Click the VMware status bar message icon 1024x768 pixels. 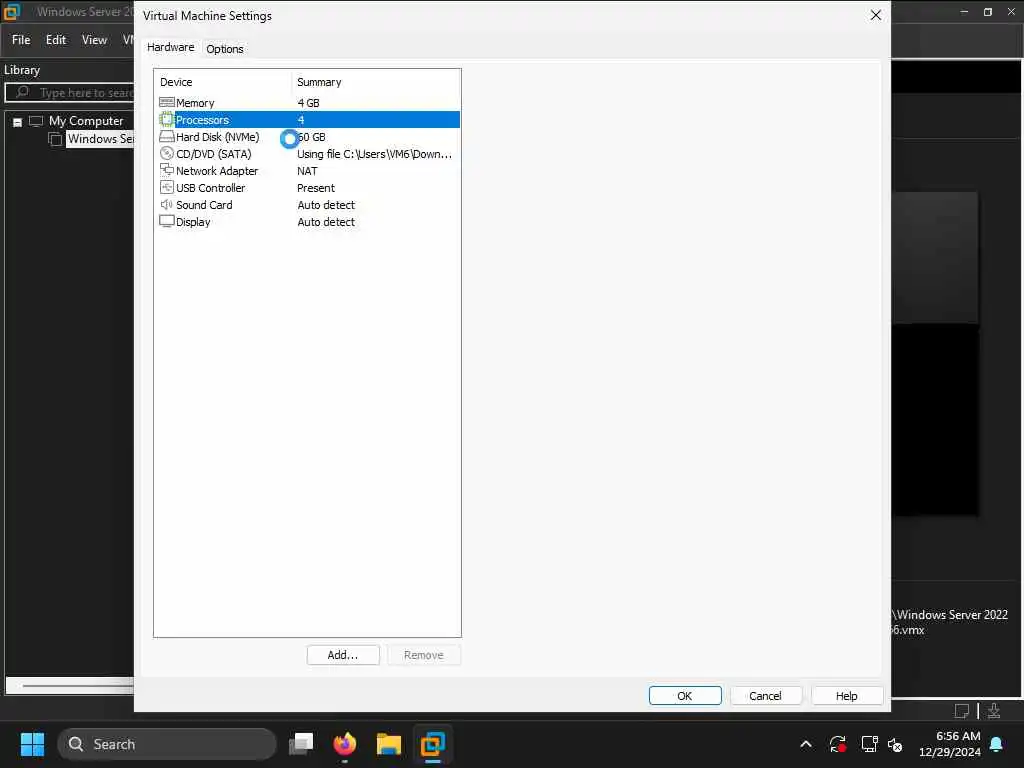961,711
